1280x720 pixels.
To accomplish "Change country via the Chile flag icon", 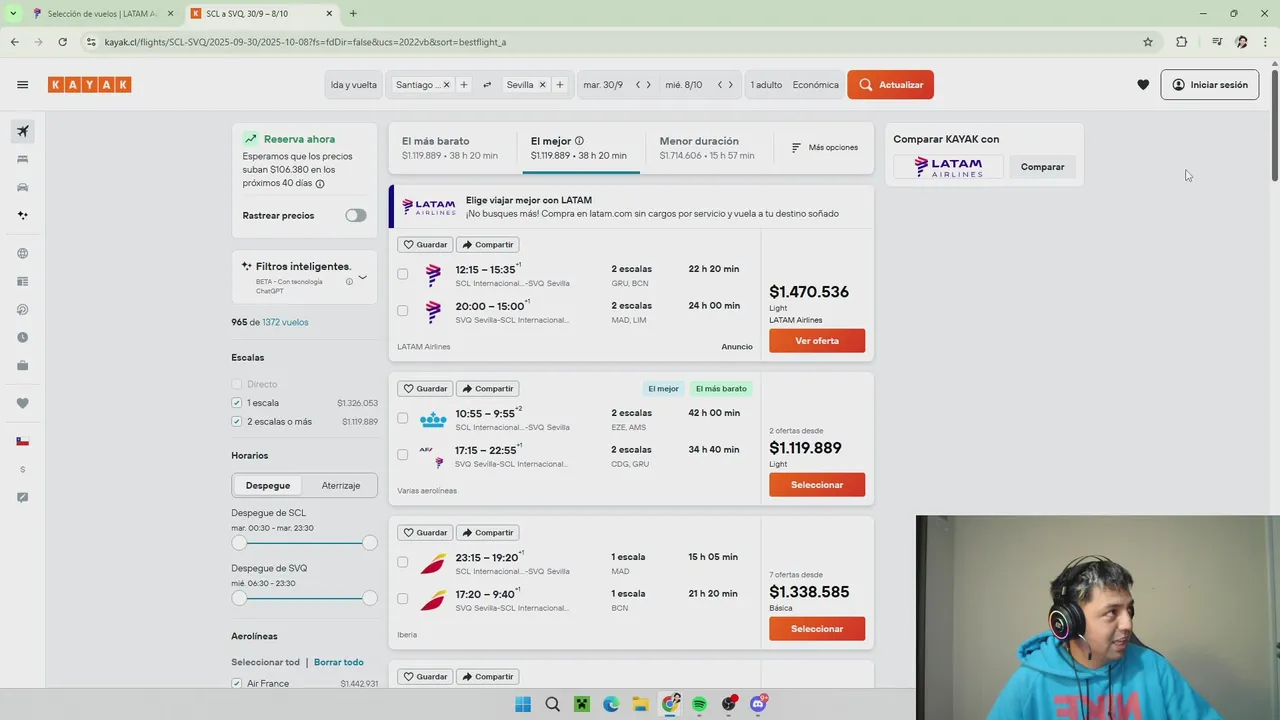I will click(x=22, y=441).
